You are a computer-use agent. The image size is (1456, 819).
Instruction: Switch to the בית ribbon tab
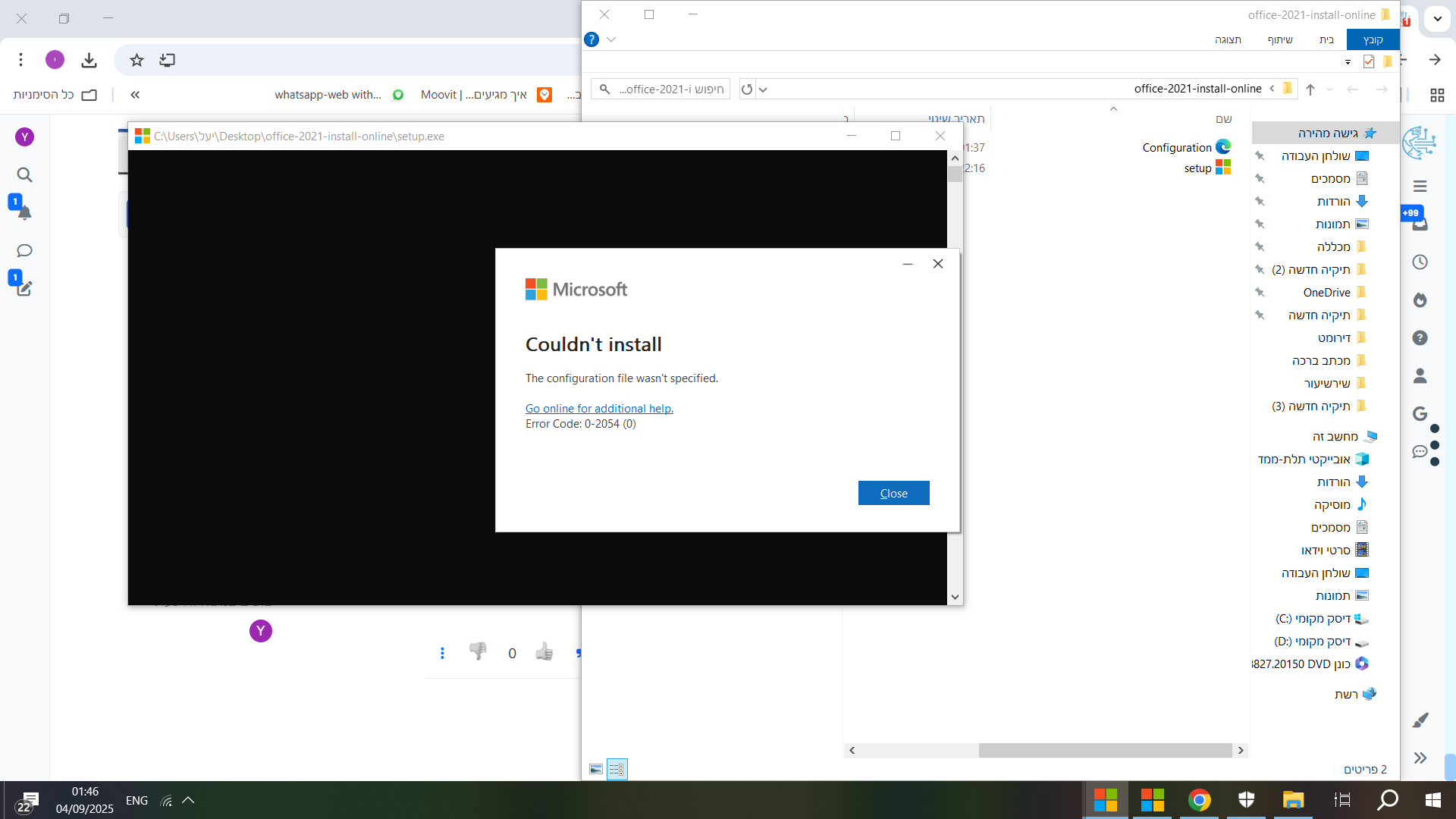point(1326,39)
